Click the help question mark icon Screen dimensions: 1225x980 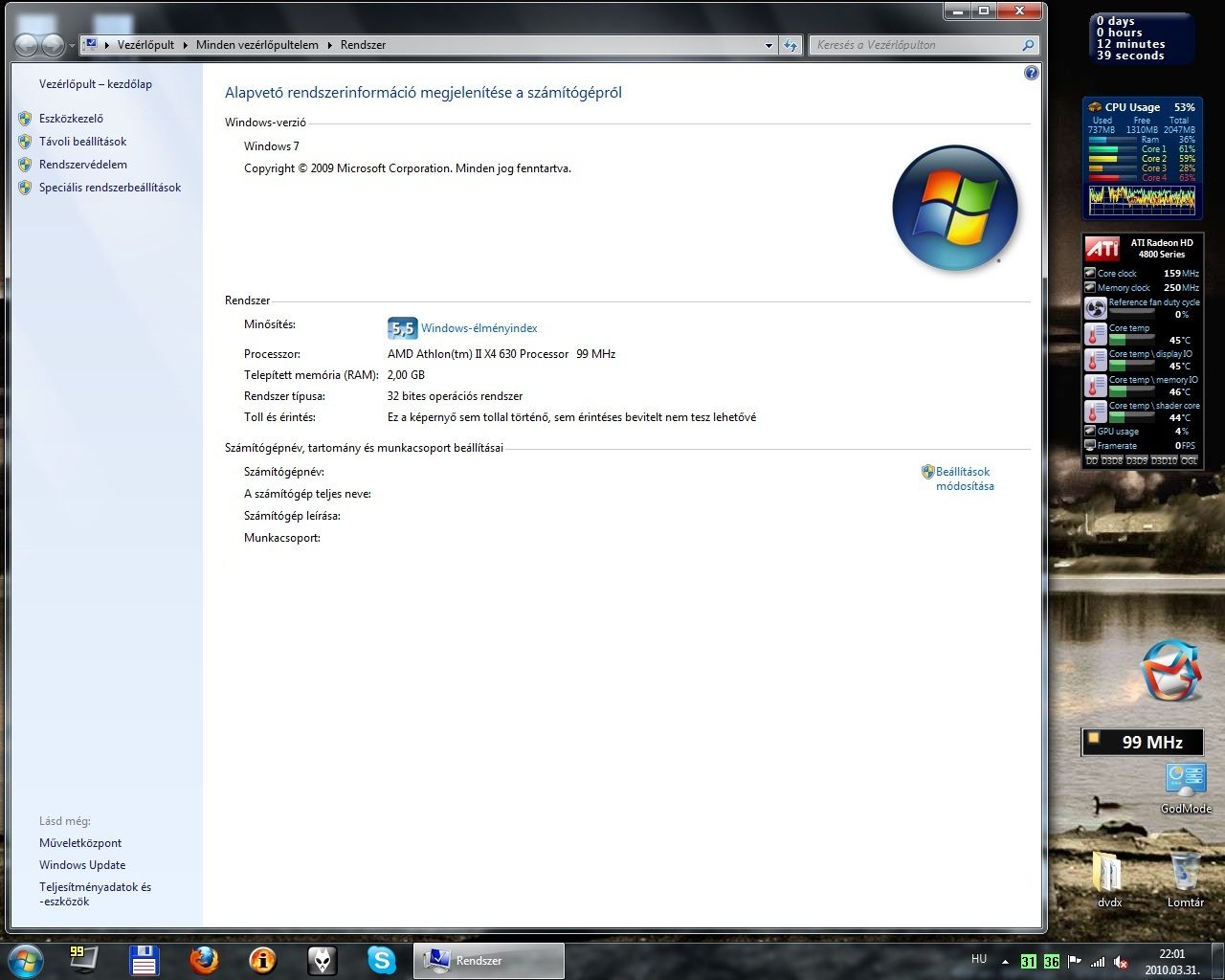pyautogui.click(x=1031, y=73)
